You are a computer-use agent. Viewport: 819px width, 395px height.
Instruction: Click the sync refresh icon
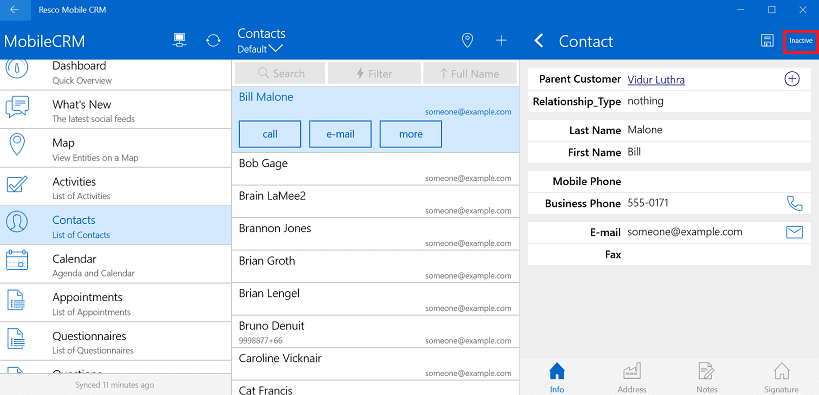tap(213, 41)
